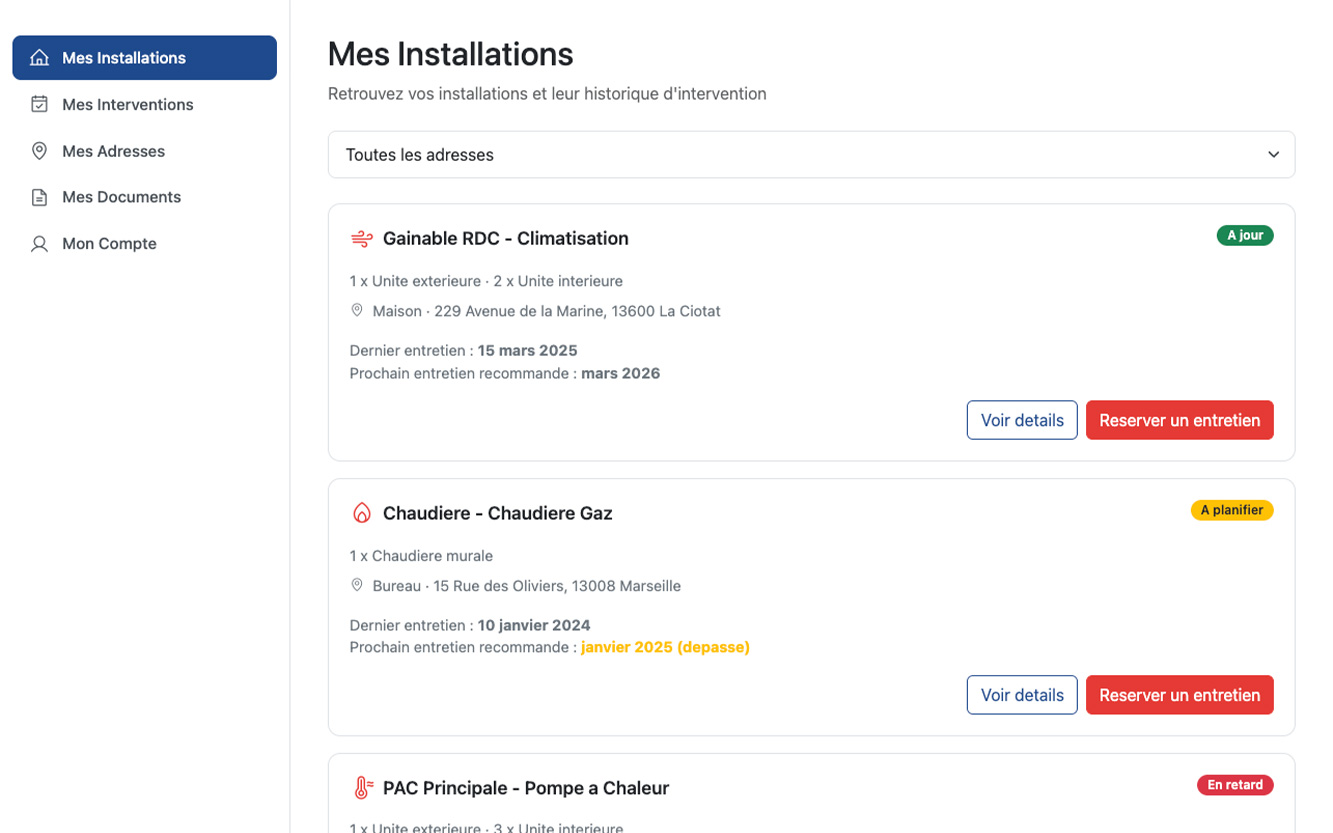Click Reserver un entretien for the Chaudiere Gaz
This screenshot has width=1333, height=833.
[x=1179, y=694]
